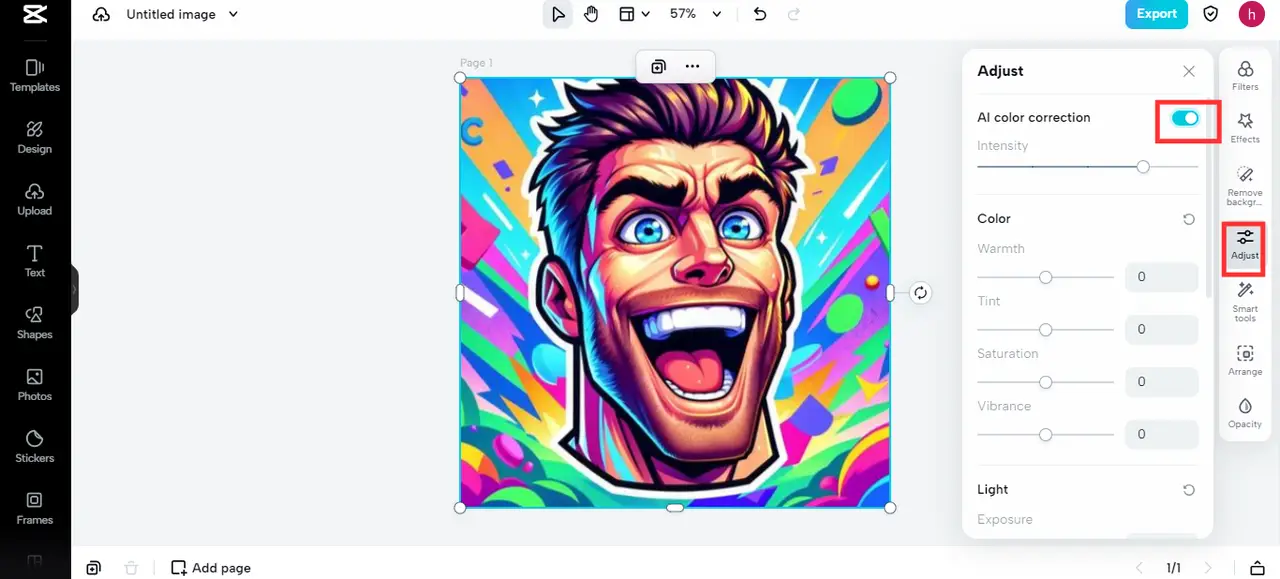Screen dimensions: 1280x579
Task: Reset the Light section adjustments
Action: pos(1189,490)
